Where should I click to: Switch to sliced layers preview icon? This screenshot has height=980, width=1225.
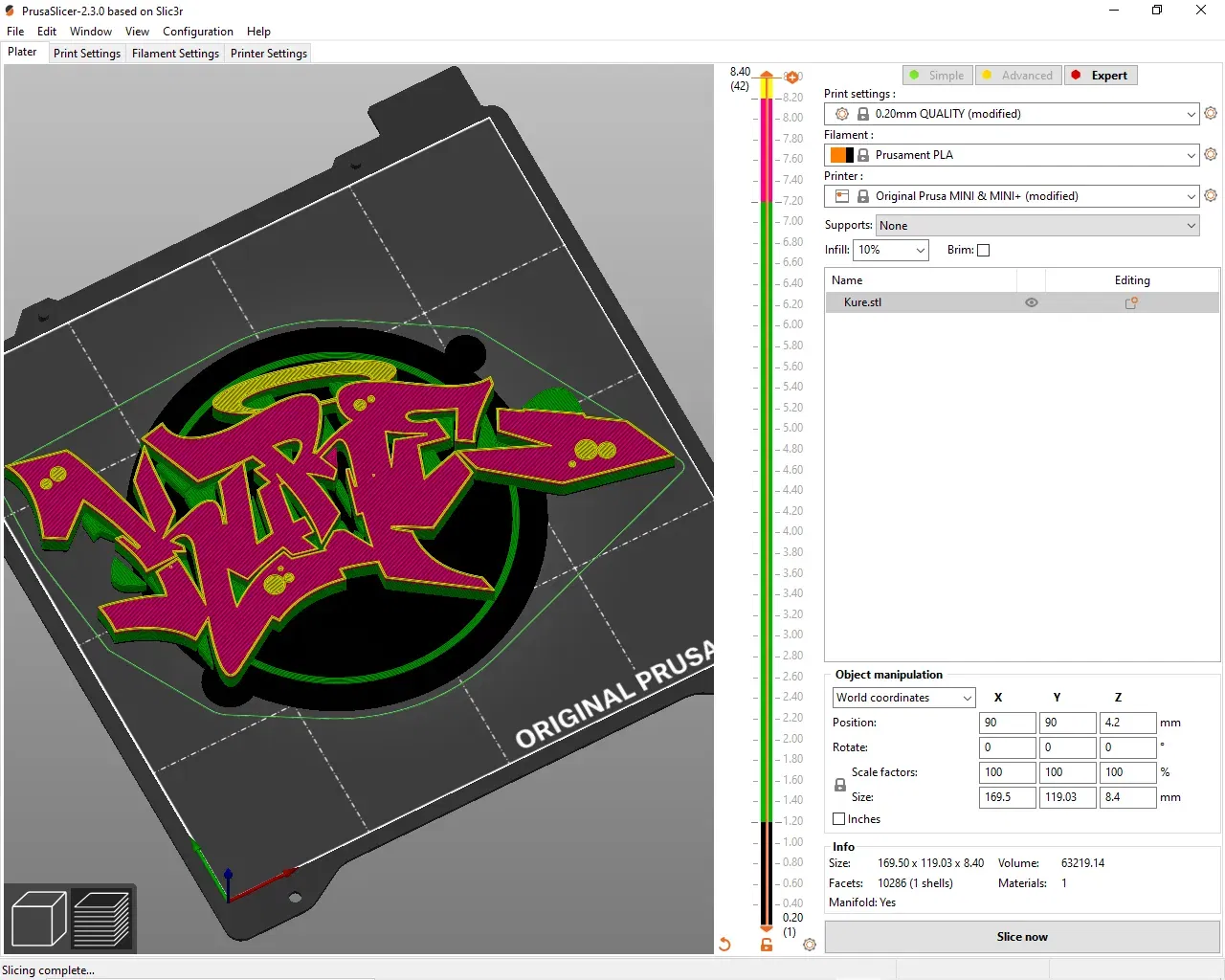click(101, 918)
